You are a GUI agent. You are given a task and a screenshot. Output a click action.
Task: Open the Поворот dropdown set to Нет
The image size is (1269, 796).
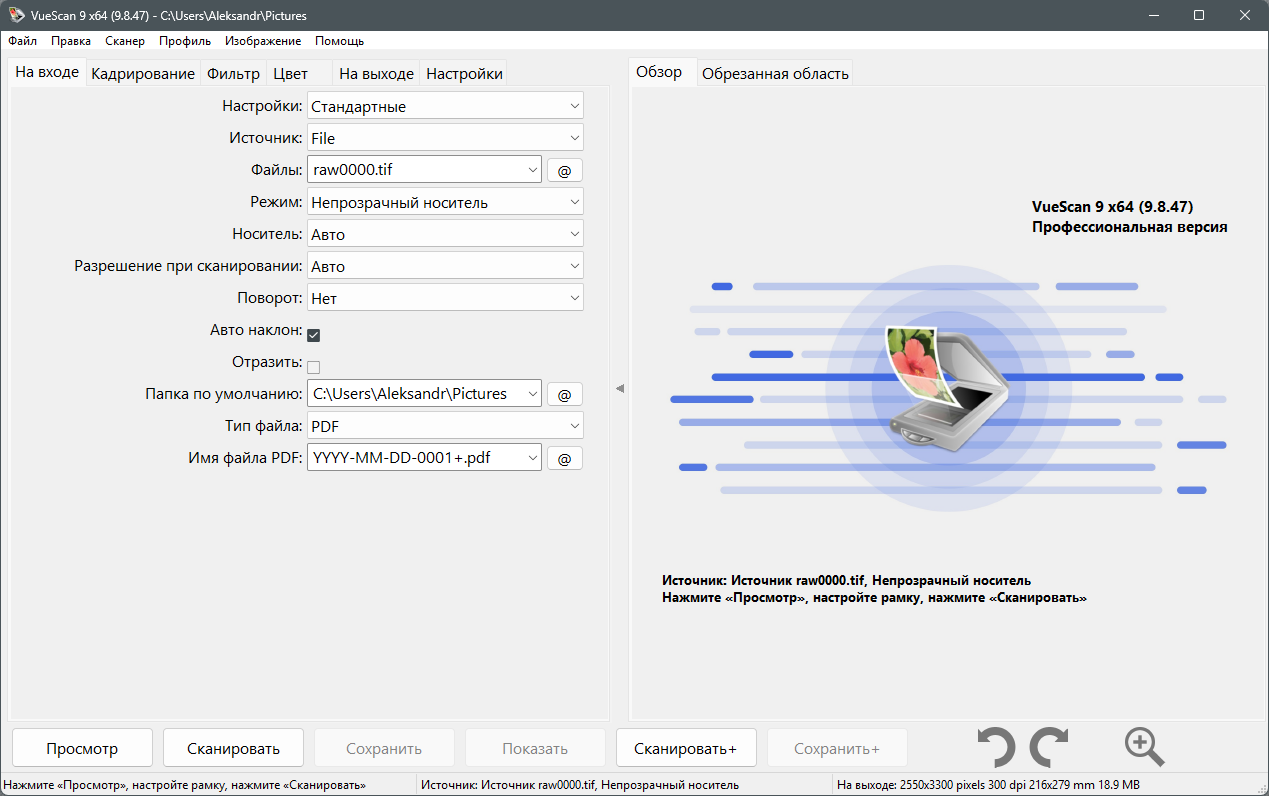pos(445,298)
